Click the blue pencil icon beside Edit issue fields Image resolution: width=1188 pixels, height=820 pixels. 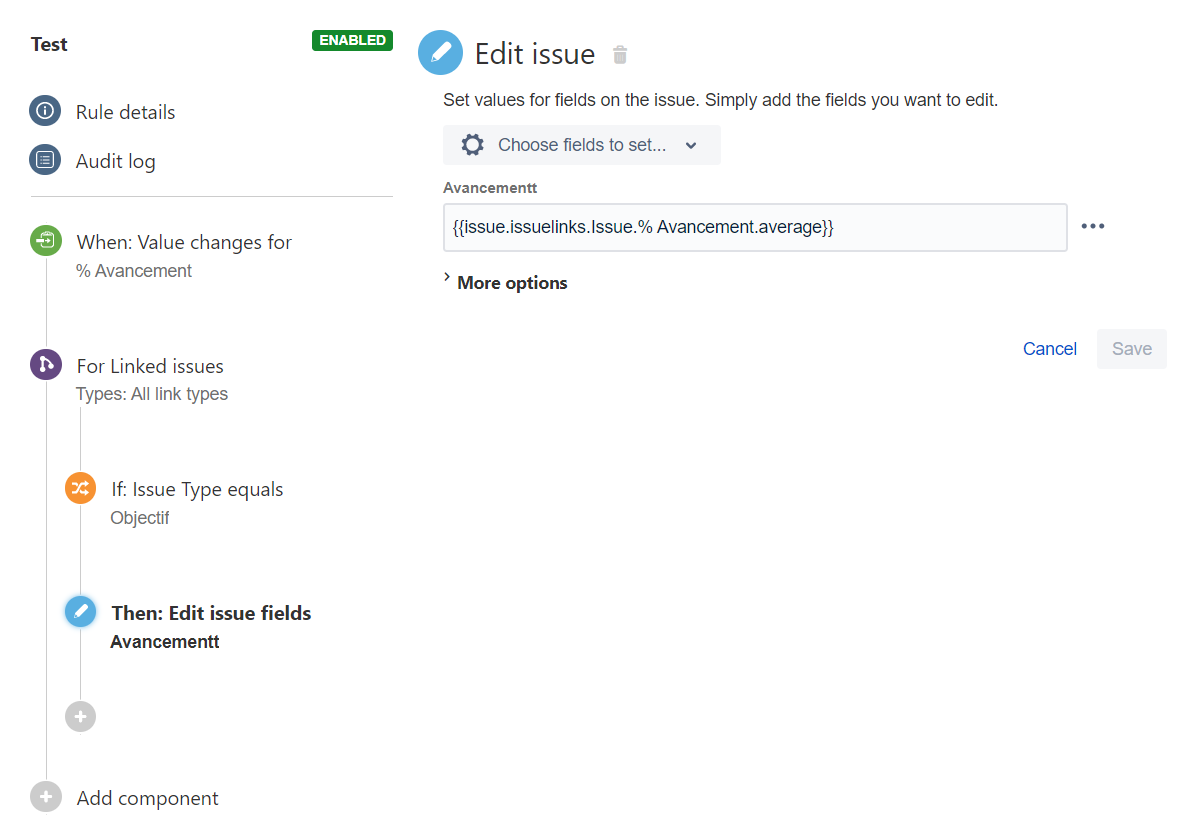point(80,612)
